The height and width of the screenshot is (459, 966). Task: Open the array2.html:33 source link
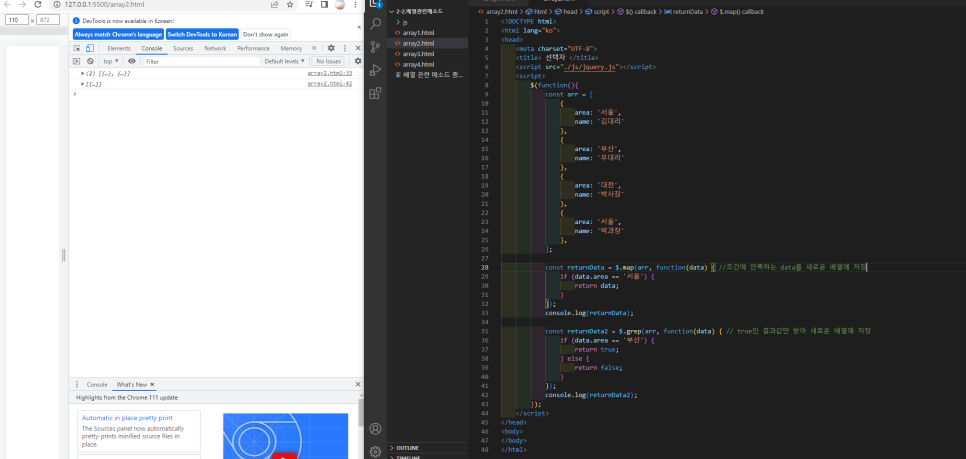[x=330, y=73]
